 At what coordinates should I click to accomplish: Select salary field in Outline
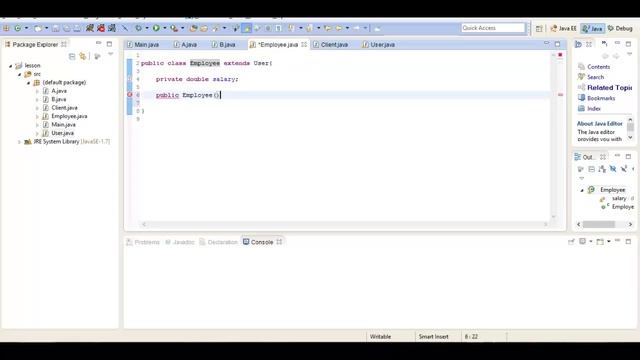pyautogui.click(x=619, y=198)
